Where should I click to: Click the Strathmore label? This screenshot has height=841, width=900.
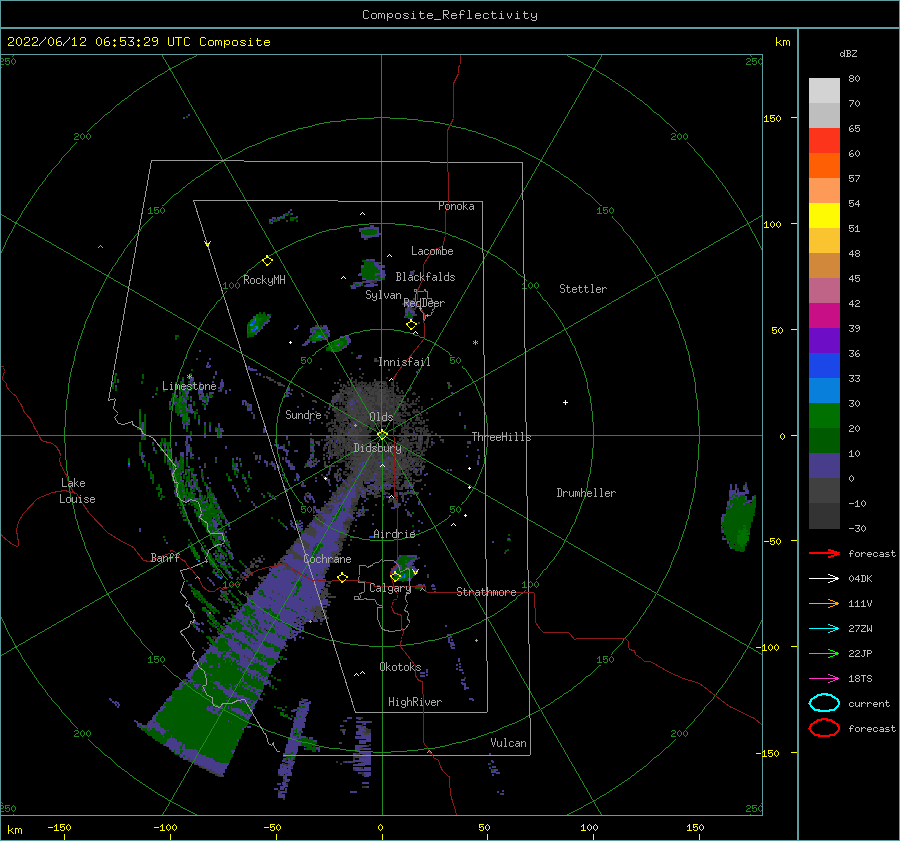click(x=486, y=592)
